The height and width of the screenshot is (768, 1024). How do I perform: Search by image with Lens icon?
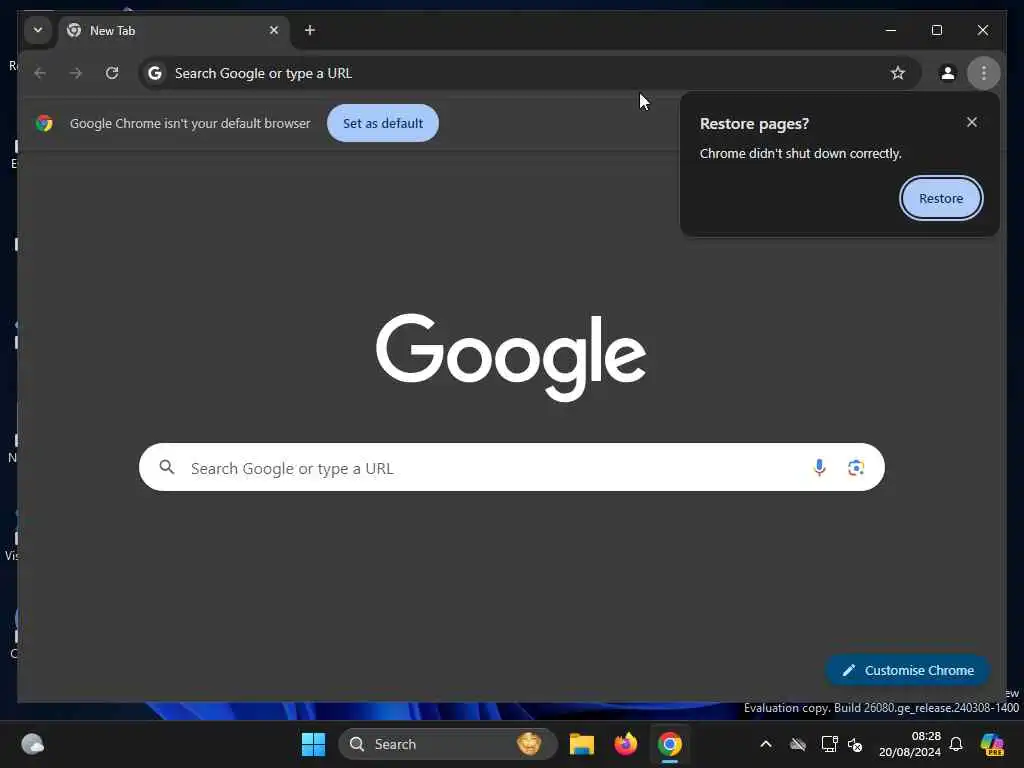[x=856, y=468]
